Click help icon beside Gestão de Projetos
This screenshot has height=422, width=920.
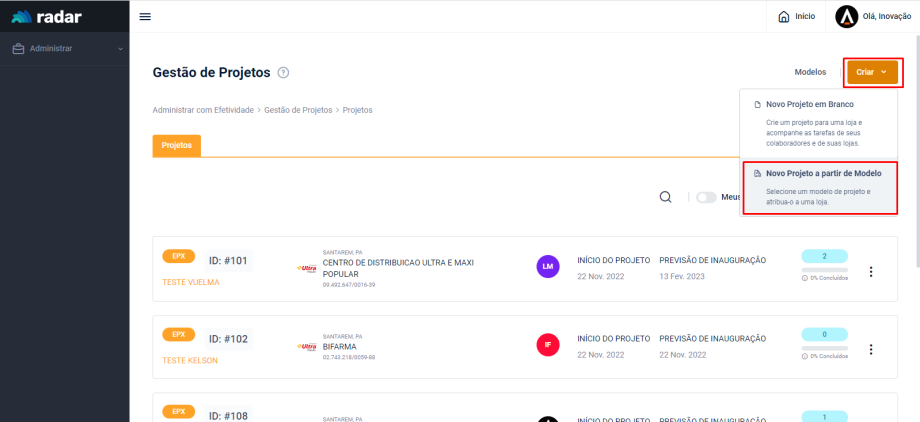click(284, 73)
